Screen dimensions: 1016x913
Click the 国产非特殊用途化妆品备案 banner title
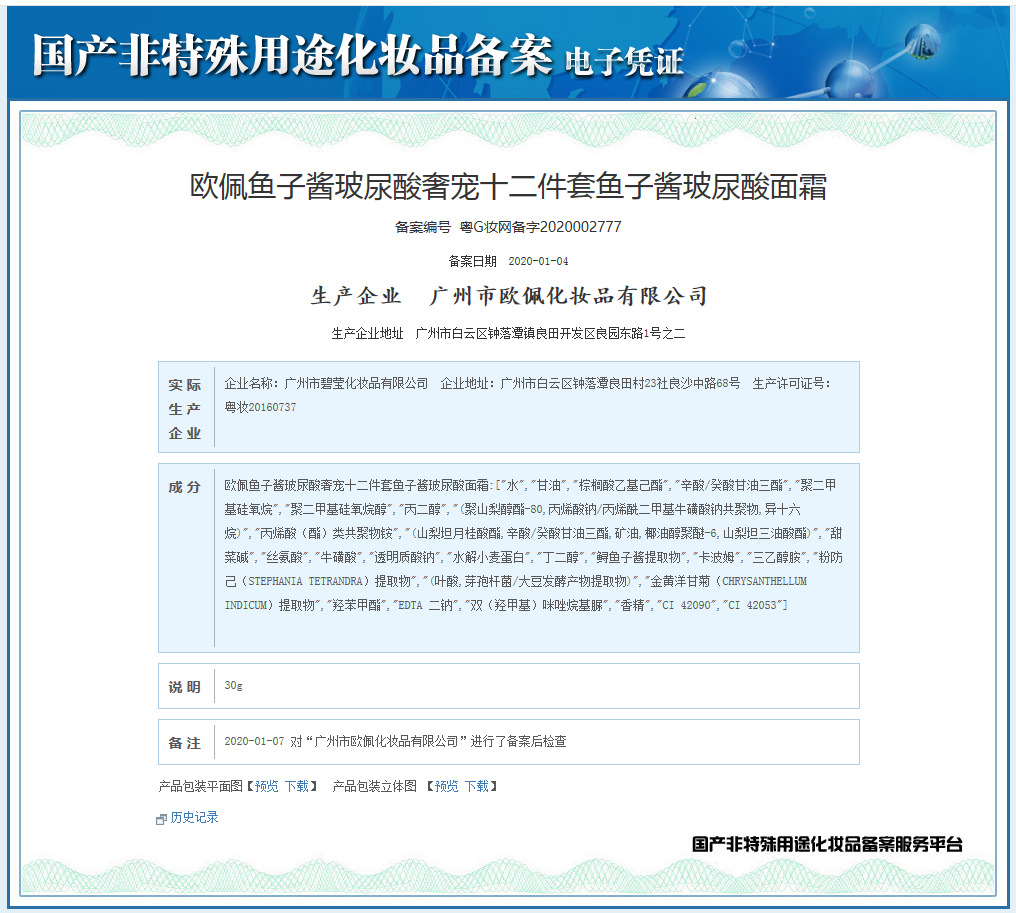click(x=291, y=54)
